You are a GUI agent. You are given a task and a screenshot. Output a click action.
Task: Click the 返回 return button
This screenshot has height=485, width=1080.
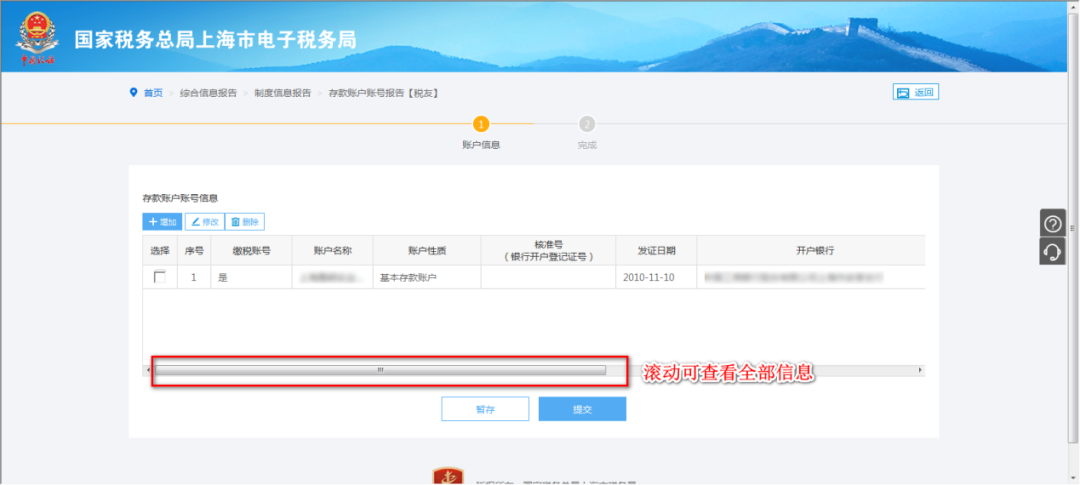[x=915, y=92]
